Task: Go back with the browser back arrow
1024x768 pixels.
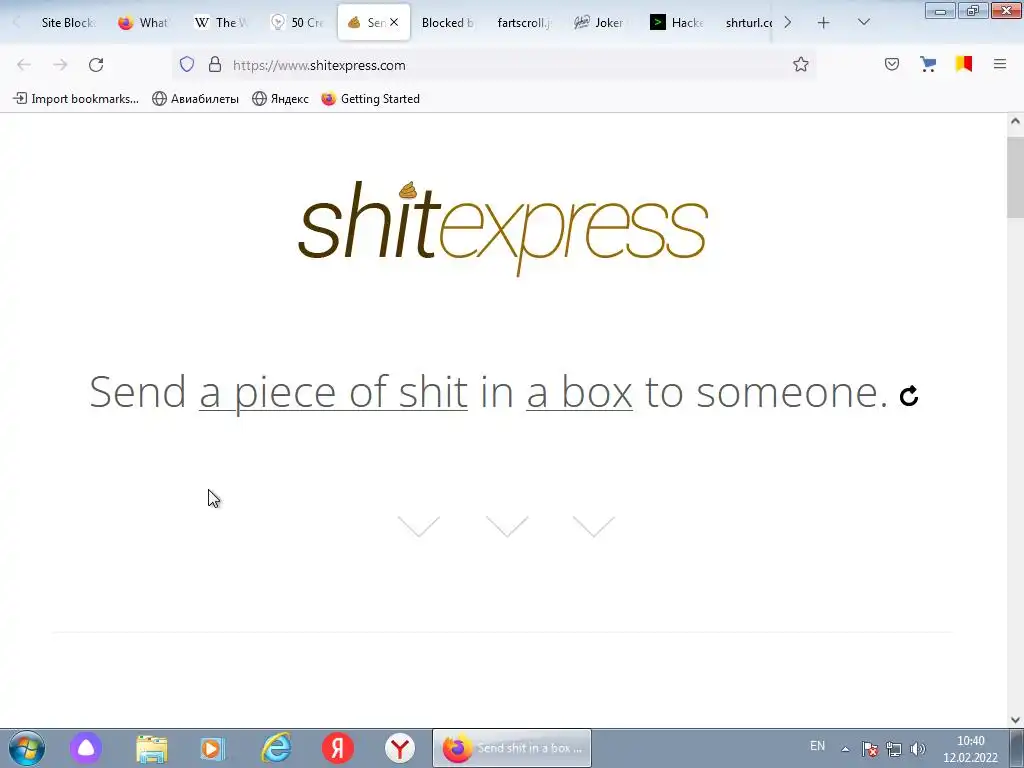Action: (x=24, y=65)
